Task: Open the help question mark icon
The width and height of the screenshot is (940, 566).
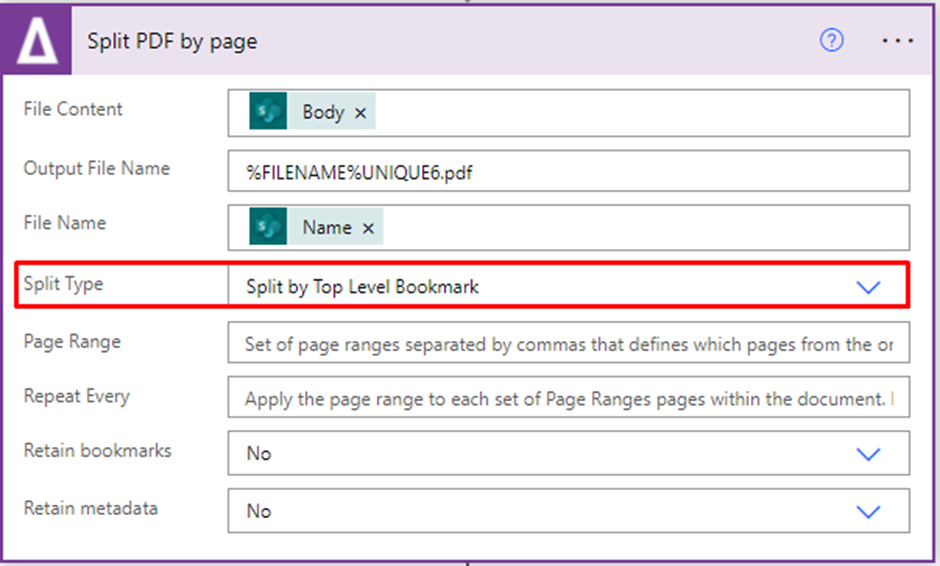Action: [831, 41]
